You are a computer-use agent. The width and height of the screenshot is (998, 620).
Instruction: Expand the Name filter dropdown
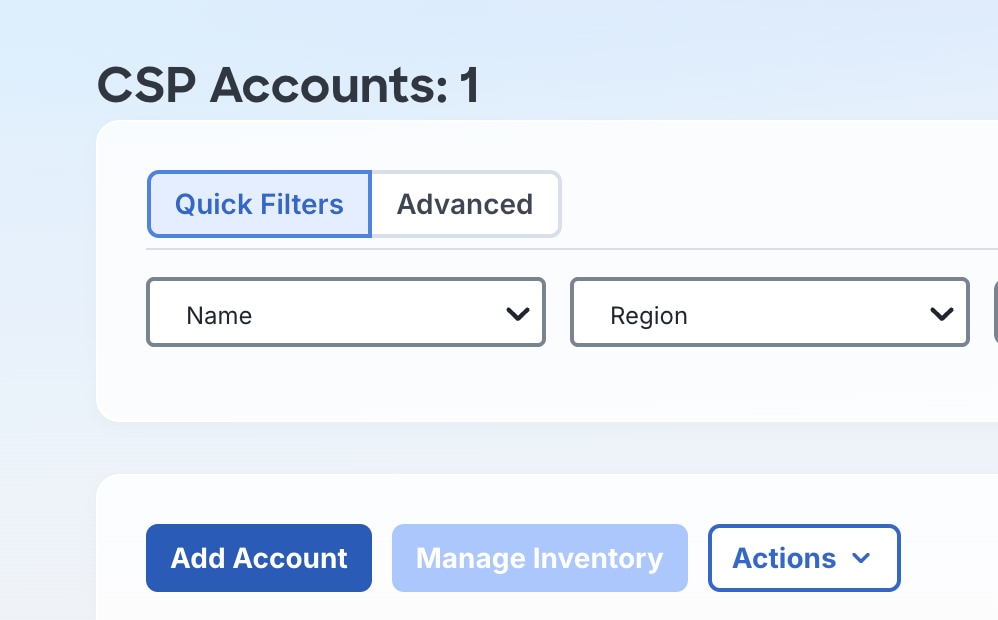pyautogui.click(x=346, y=313)
